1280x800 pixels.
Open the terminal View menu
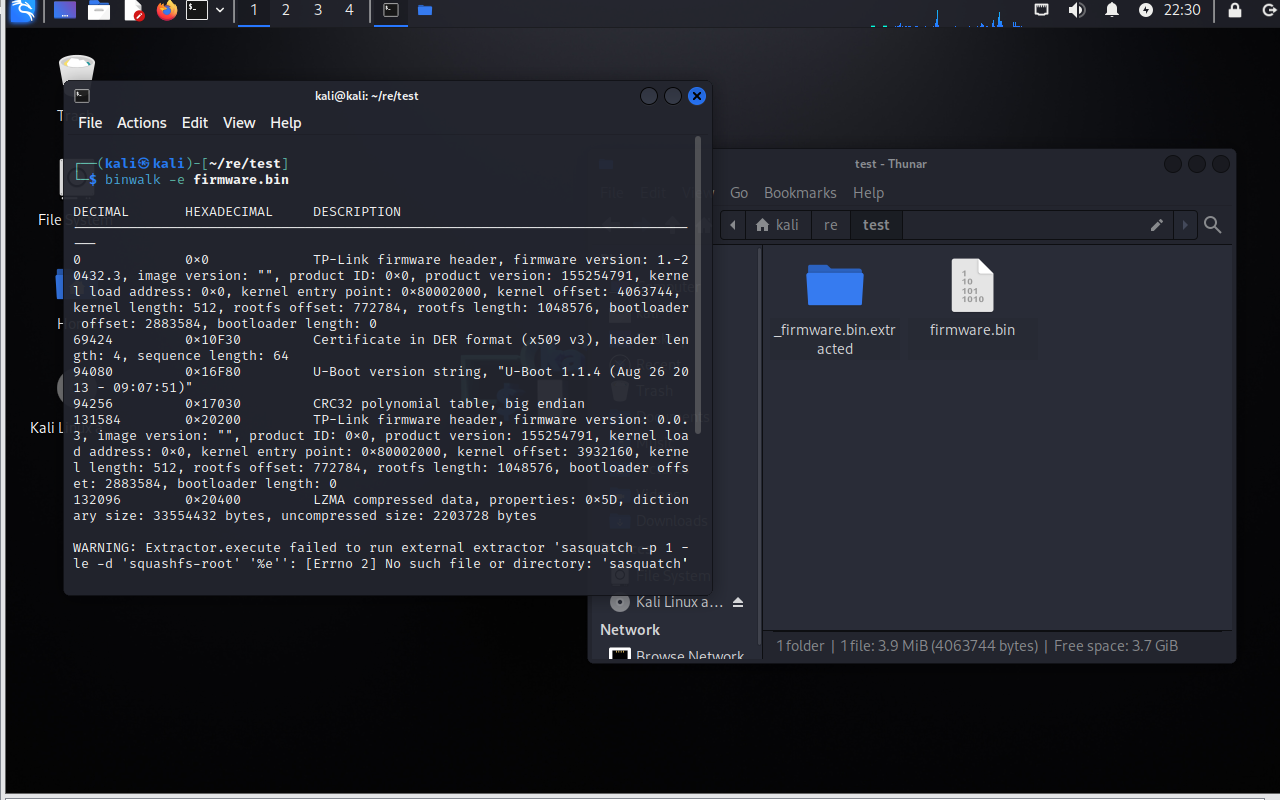tap(239, 123)
